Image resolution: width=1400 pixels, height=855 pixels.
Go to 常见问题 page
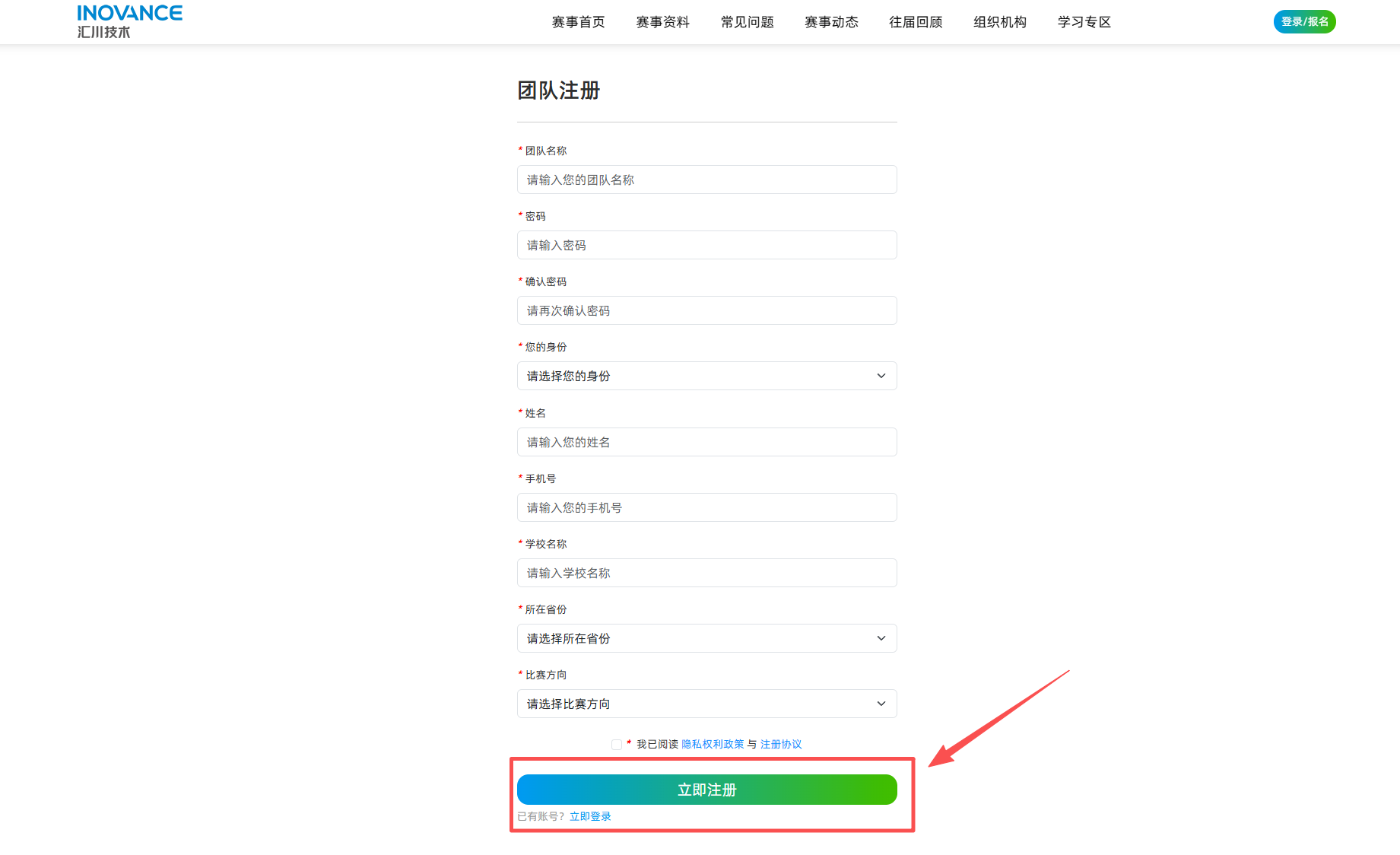(747, 22)
